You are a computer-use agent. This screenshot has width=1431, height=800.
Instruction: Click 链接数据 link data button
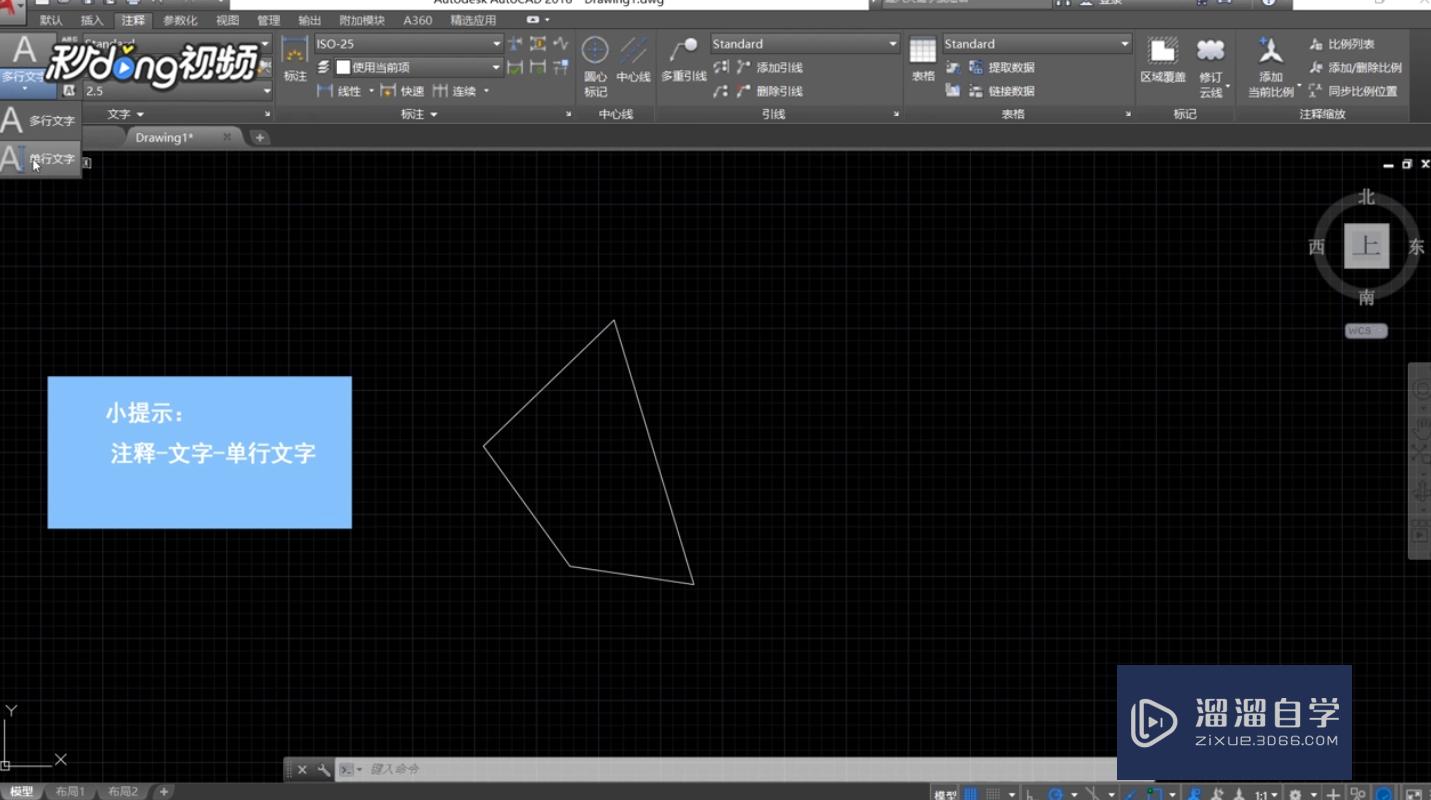[x=1002, y=91]
